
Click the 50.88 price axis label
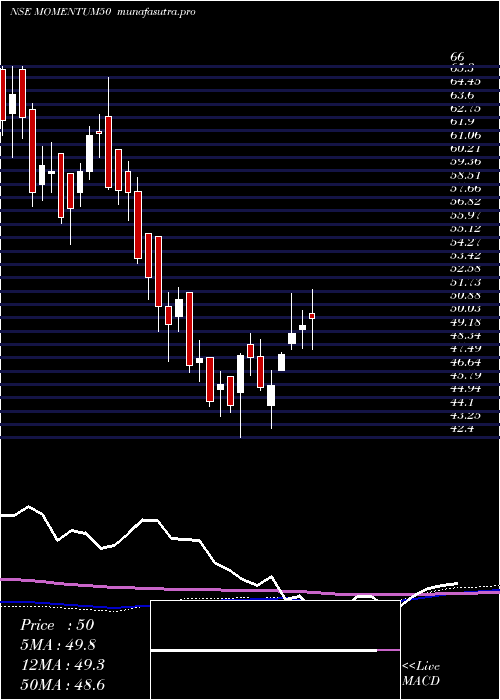(x=465, y=295)
